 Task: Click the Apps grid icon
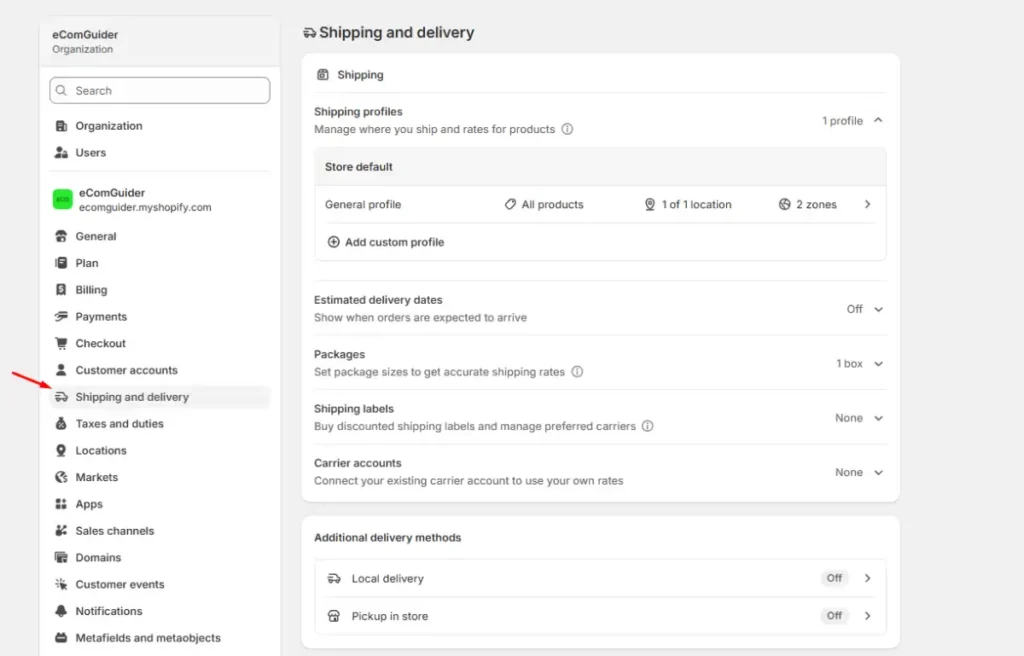click(61, 504)
